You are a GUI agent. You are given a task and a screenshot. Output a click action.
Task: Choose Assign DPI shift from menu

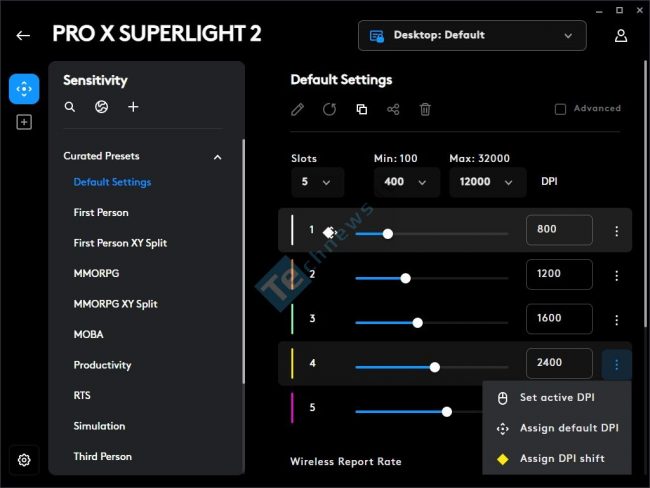(x=557, y=459)
